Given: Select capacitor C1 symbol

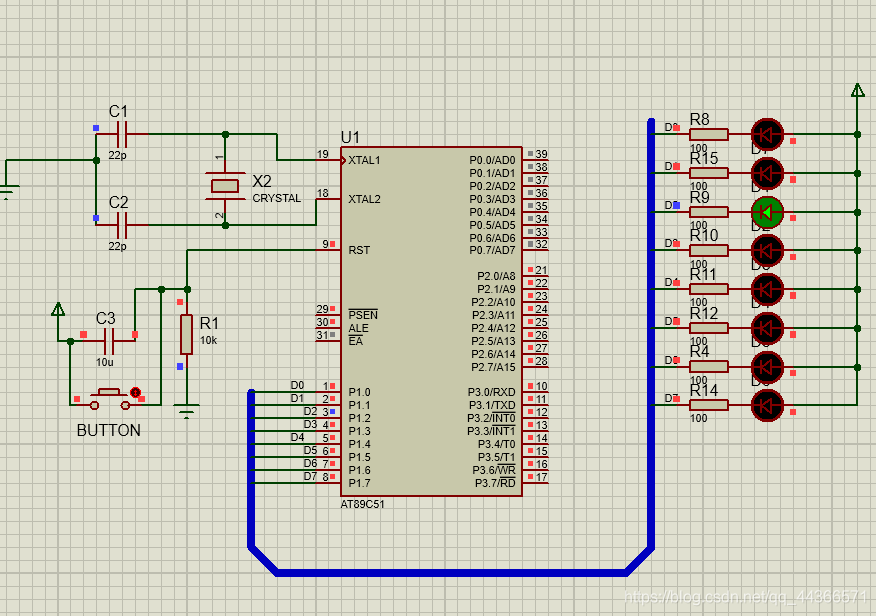Looking at the screenshot, I should point(121,133).
